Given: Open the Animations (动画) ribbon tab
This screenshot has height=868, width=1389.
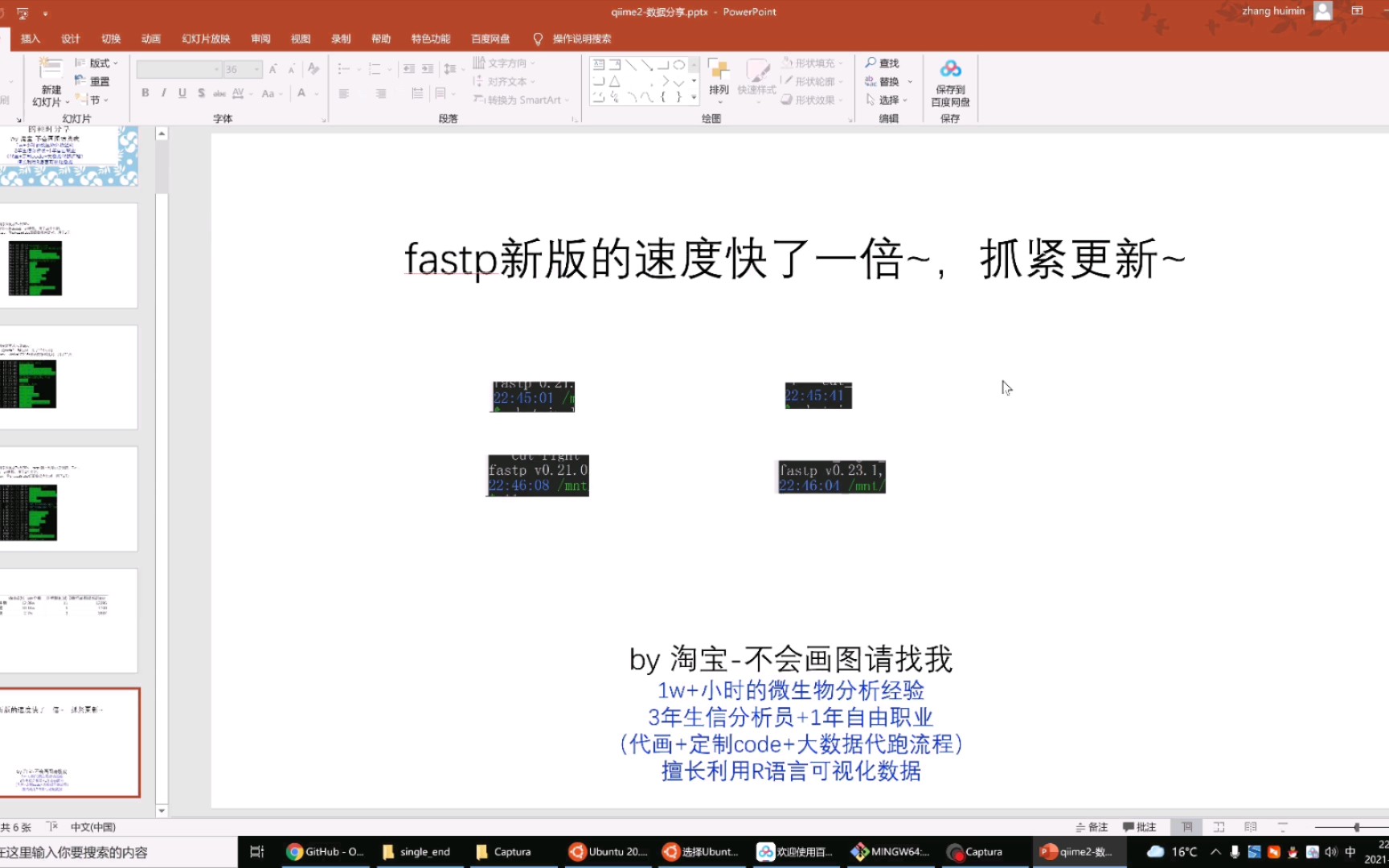Looking at the screenshot, I should pos(151,39).
